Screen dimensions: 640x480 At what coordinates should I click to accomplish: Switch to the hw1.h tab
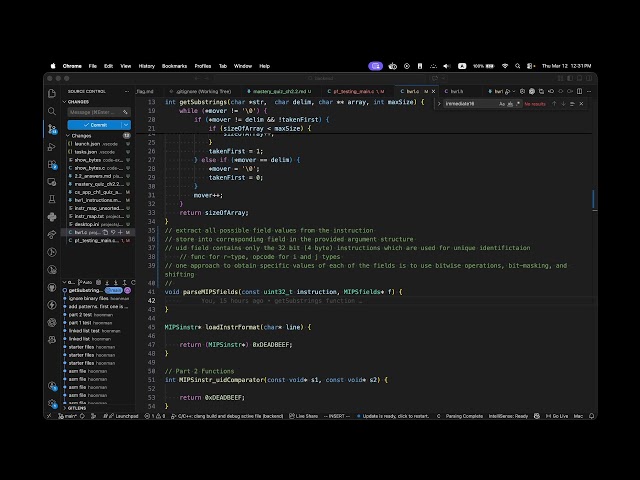(x=456, y=91)
